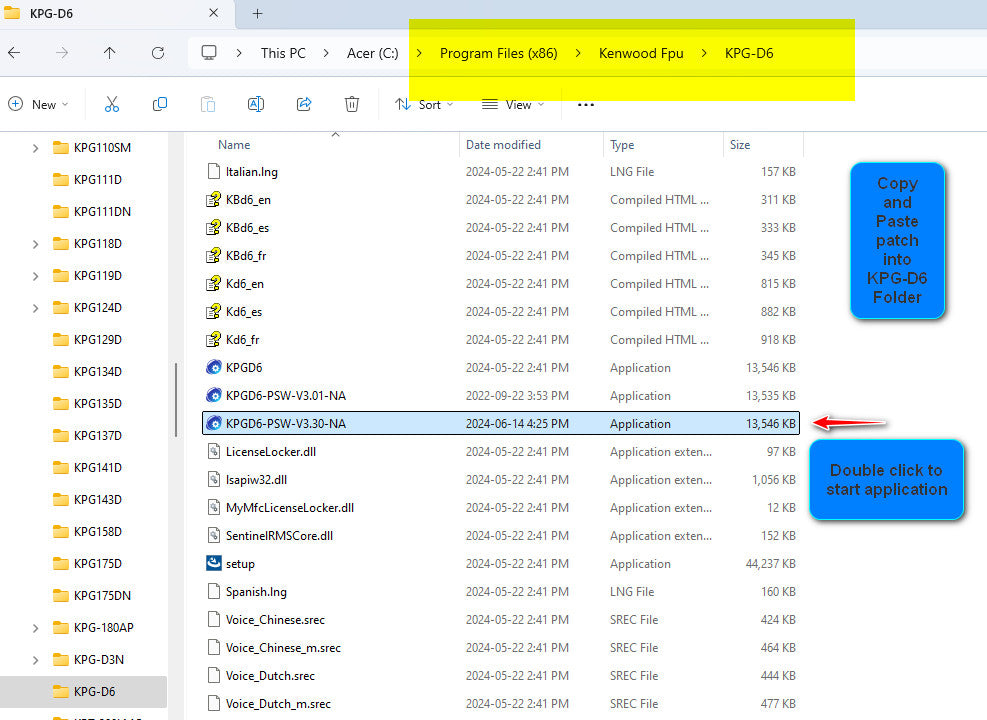Select KPG134D folder icon in sidebar
The width and height of the screenshot is (987, 720).
pos(60,371)
